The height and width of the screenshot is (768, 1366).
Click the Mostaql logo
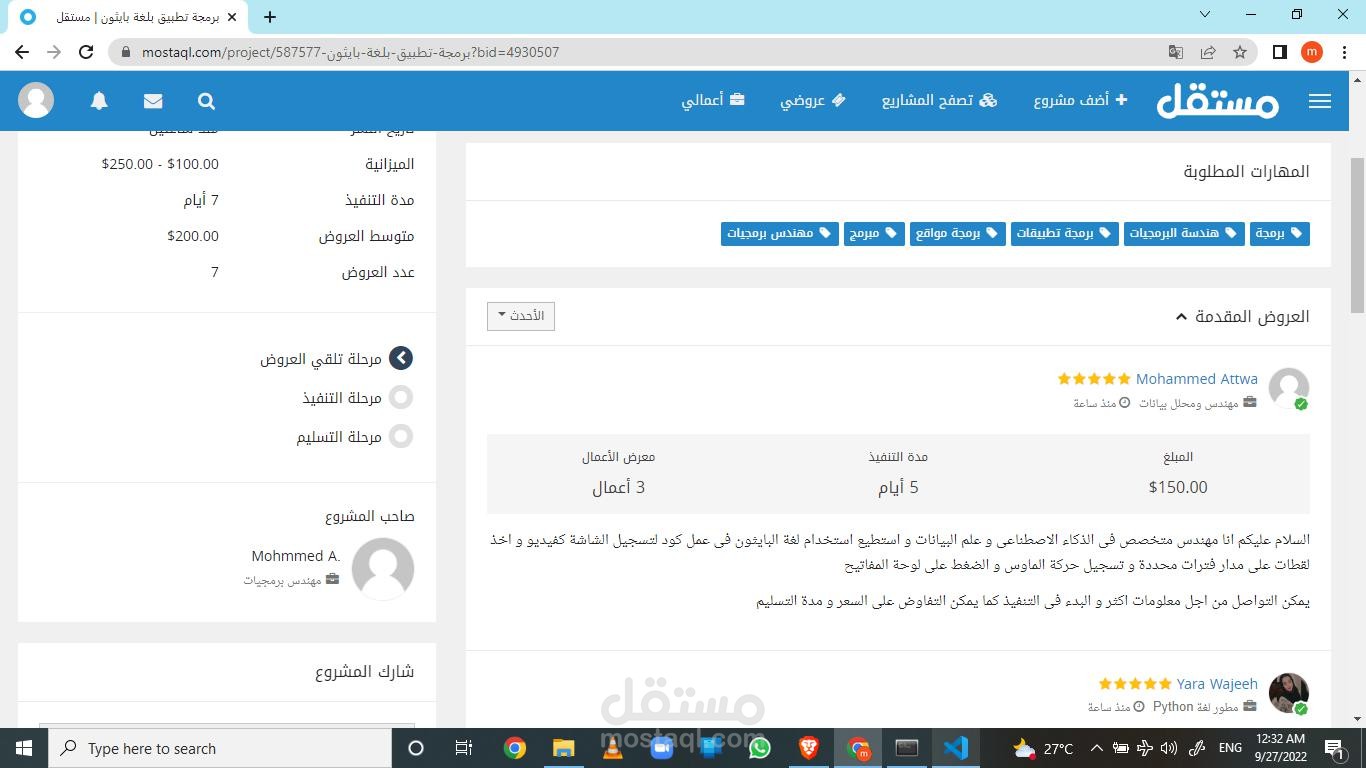(1218, 101)
